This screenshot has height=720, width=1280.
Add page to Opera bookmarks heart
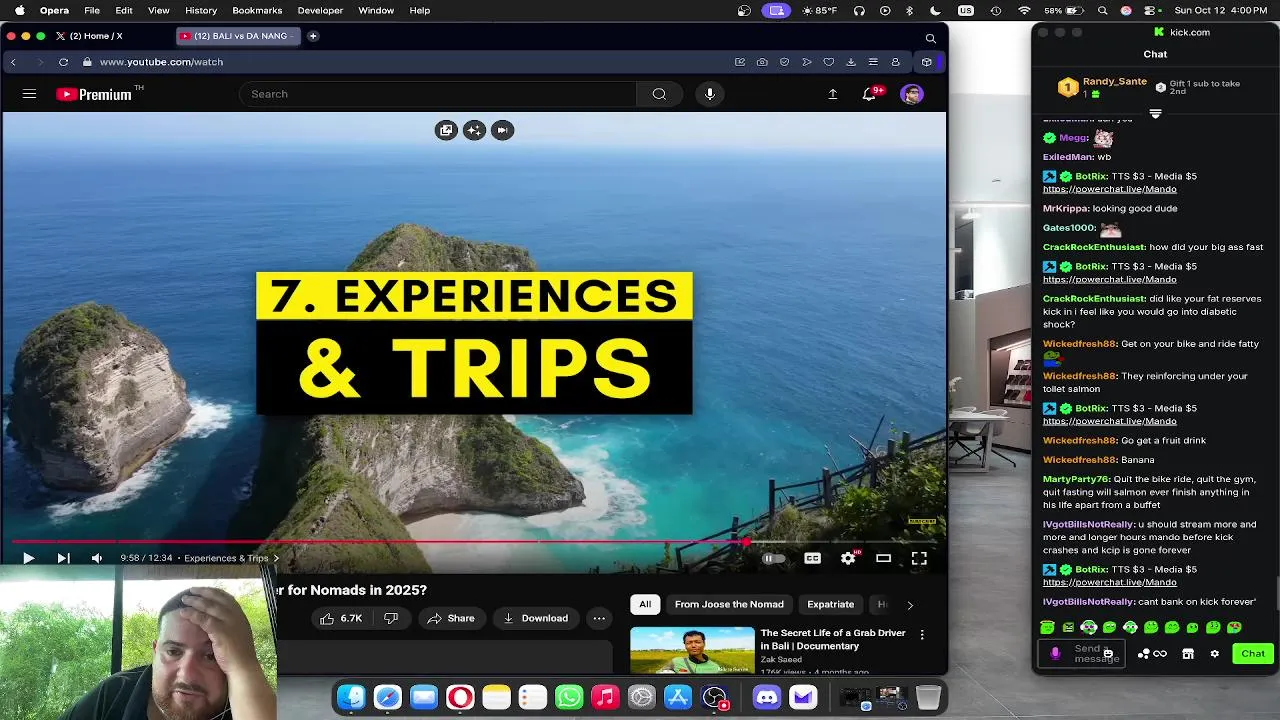pyautogui.click(x=828, y=62)
